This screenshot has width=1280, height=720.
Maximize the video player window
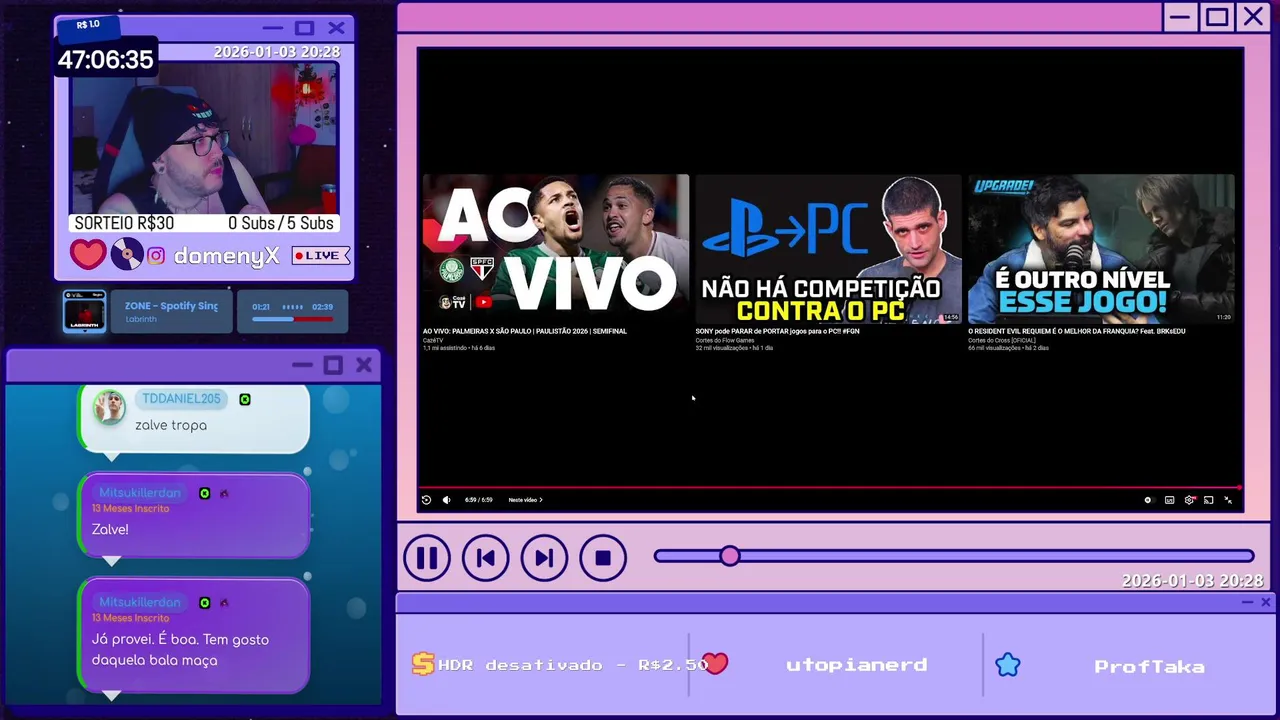click(1217, 17)
